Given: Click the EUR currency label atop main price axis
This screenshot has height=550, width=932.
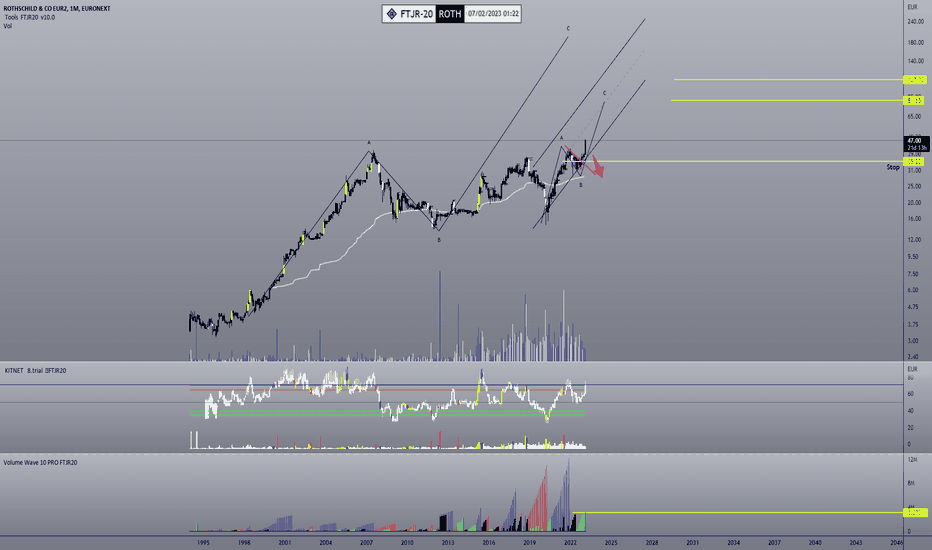Looking at the screenshot, I should click(912, 7).
